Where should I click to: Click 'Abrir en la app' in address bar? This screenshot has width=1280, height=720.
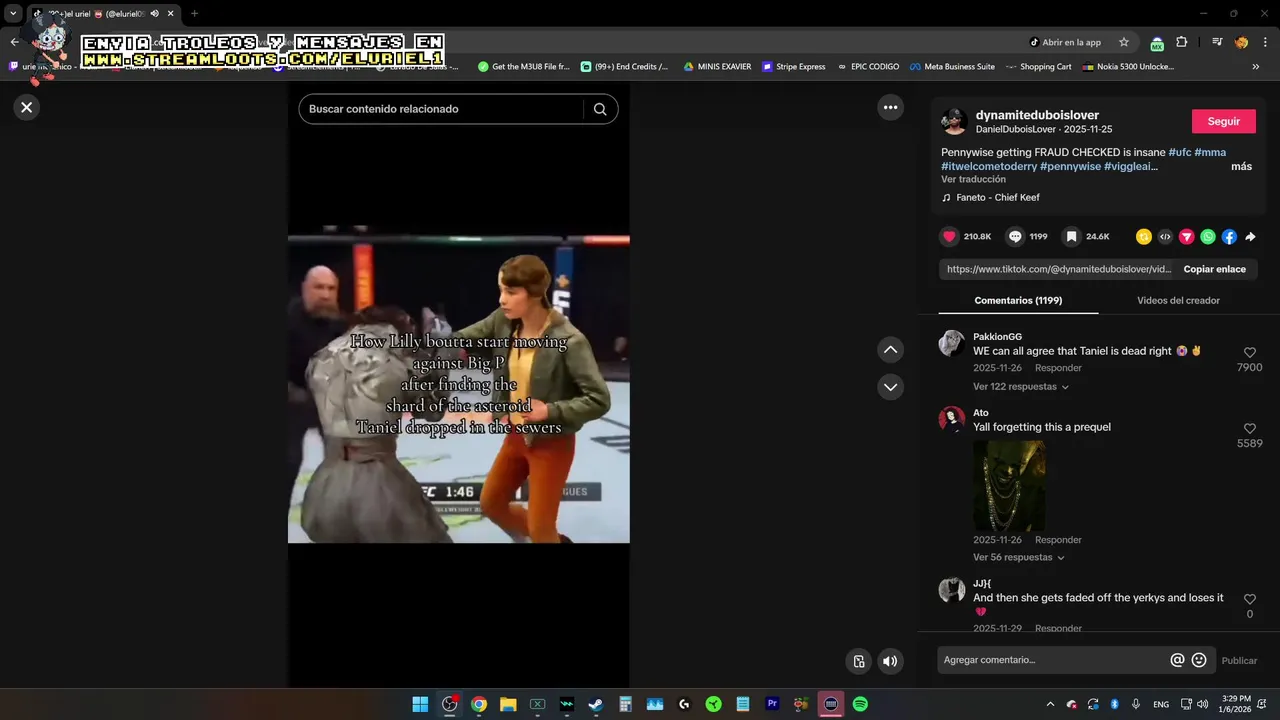pos(1065,42)
